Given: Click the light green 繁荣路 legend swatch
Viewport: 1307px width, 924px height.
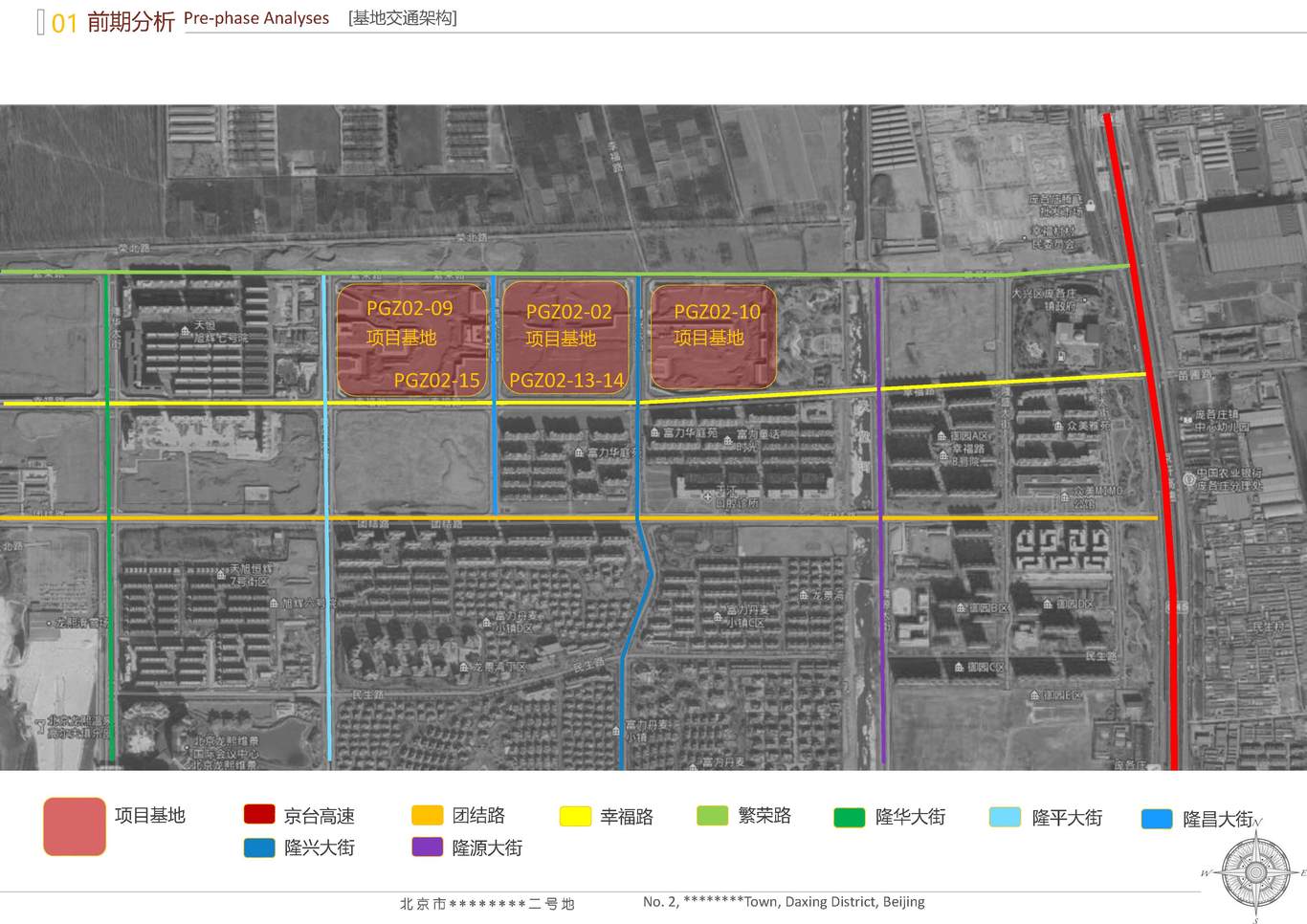Looking at the screenshot, I should tap(713, 815).
